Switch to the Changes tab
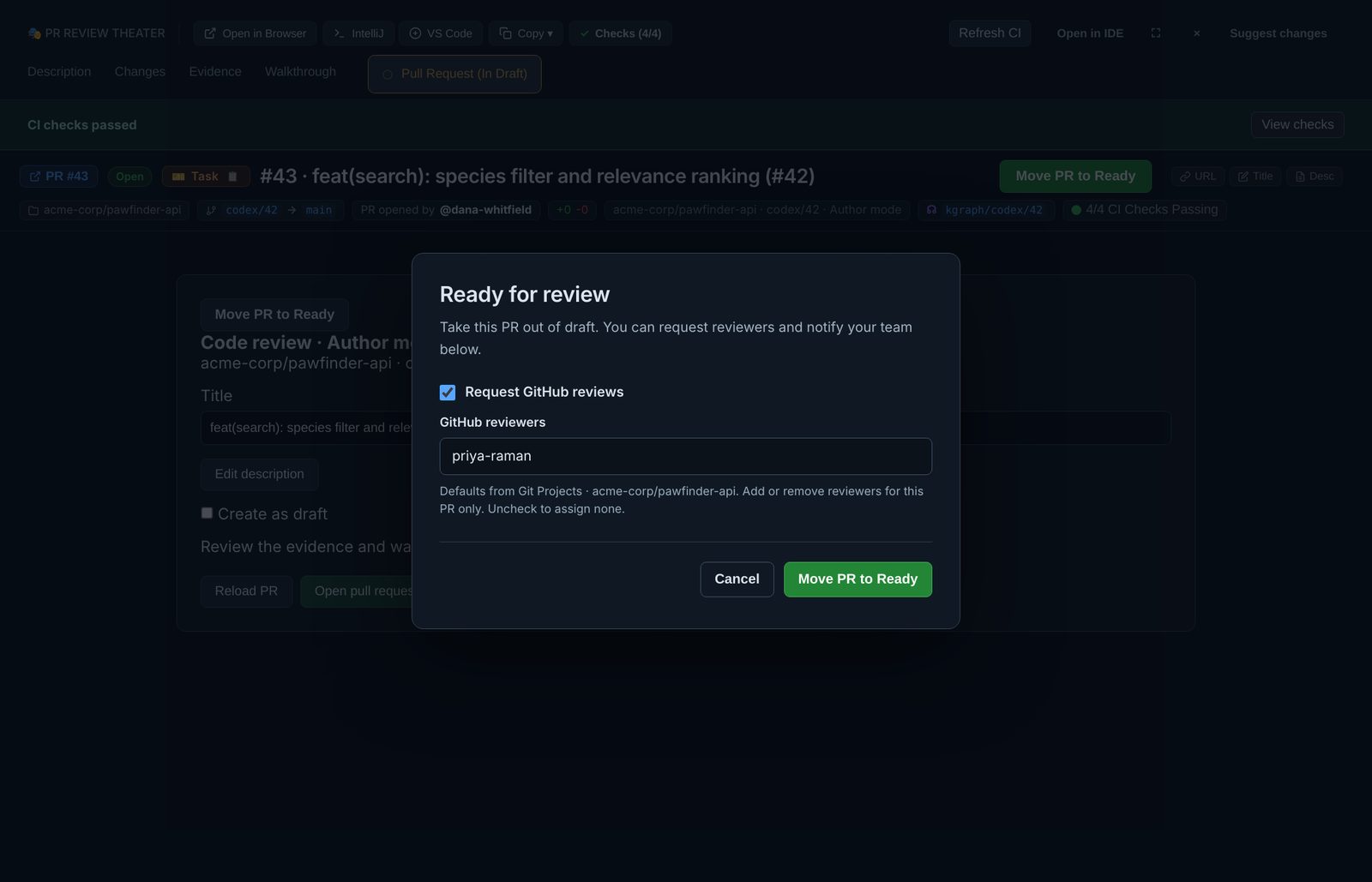This screenshot has height=882, width=1372. click(x=140, y=72)
